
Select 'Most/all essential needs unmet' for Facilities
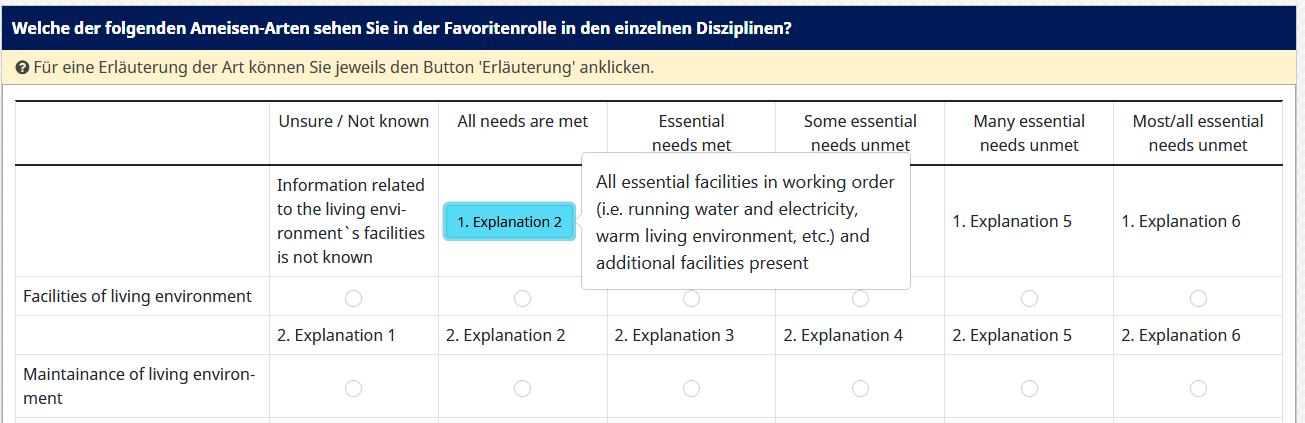click(x=1198, y=298)
